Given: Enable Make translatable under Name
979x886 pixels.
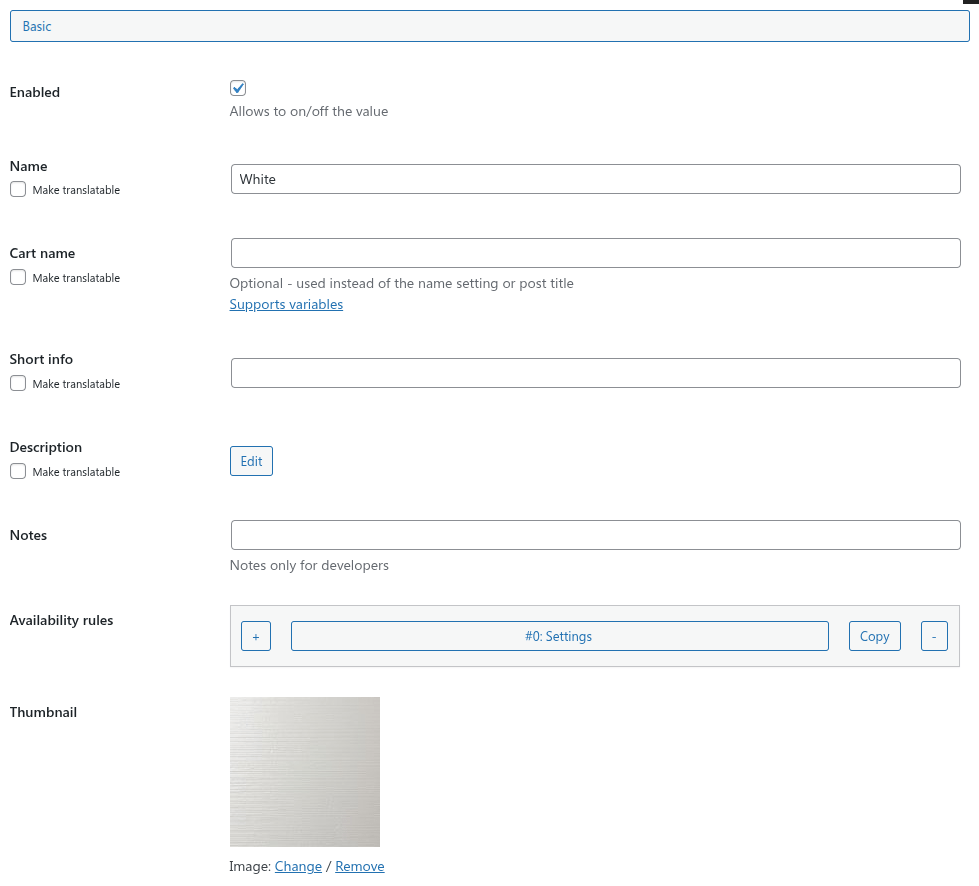Looking at the screenshot, I should [x=18, y=189].
